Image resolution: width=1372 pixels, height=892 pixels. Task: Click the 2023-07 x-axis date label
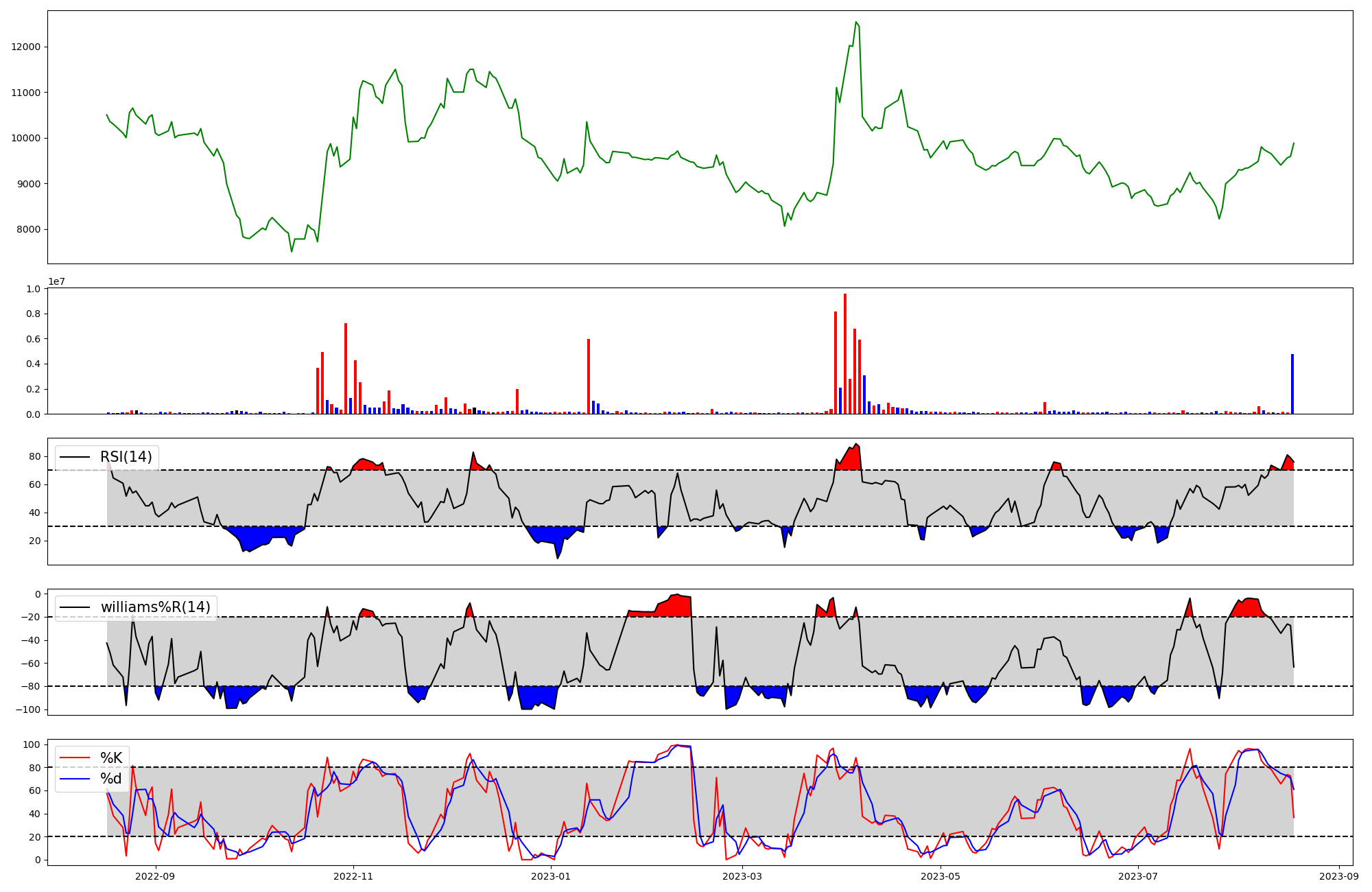click(x=1138, y=876)
